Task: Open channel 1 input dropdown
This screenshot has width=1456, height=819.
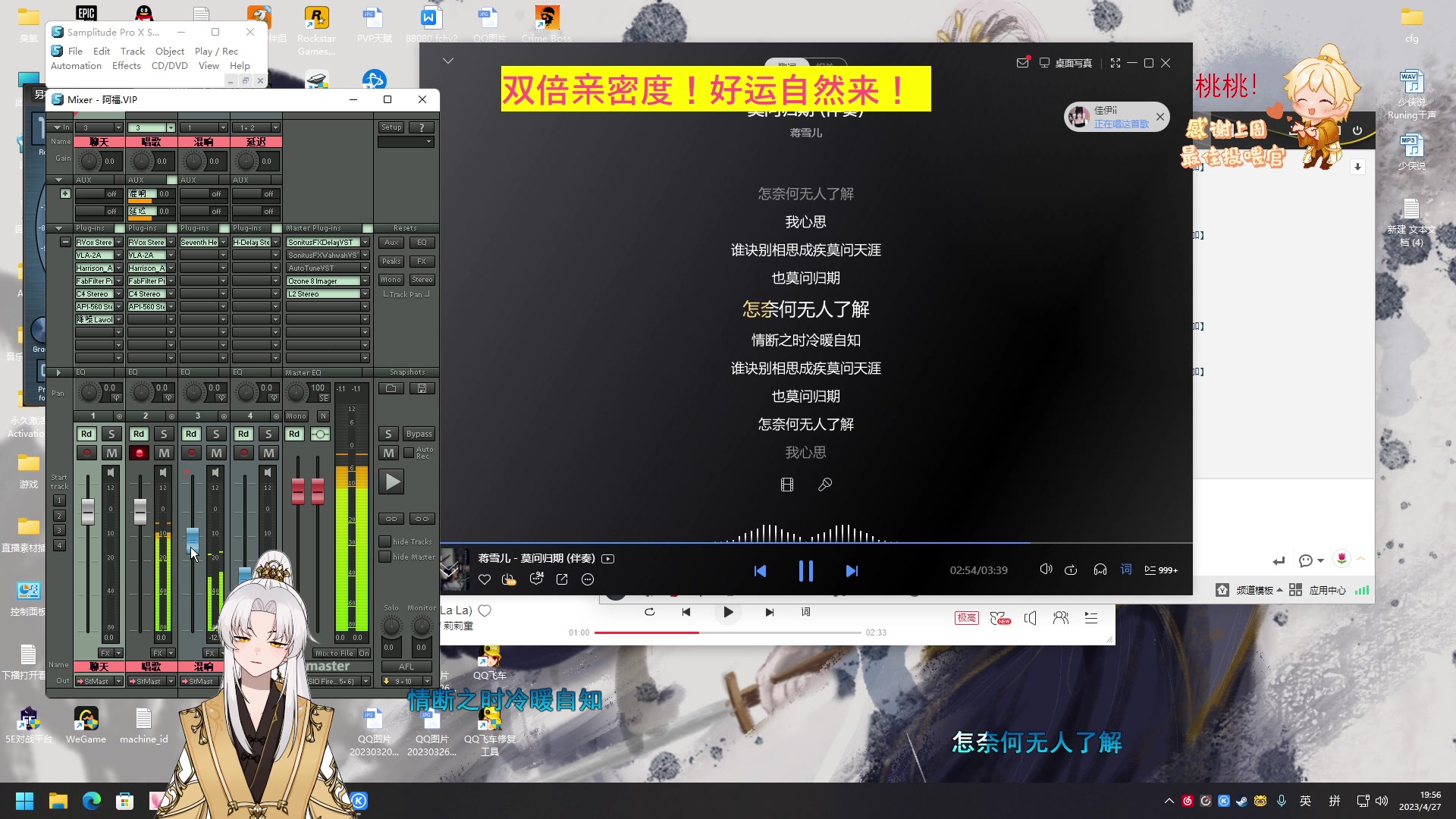Action: pos(118,127)
